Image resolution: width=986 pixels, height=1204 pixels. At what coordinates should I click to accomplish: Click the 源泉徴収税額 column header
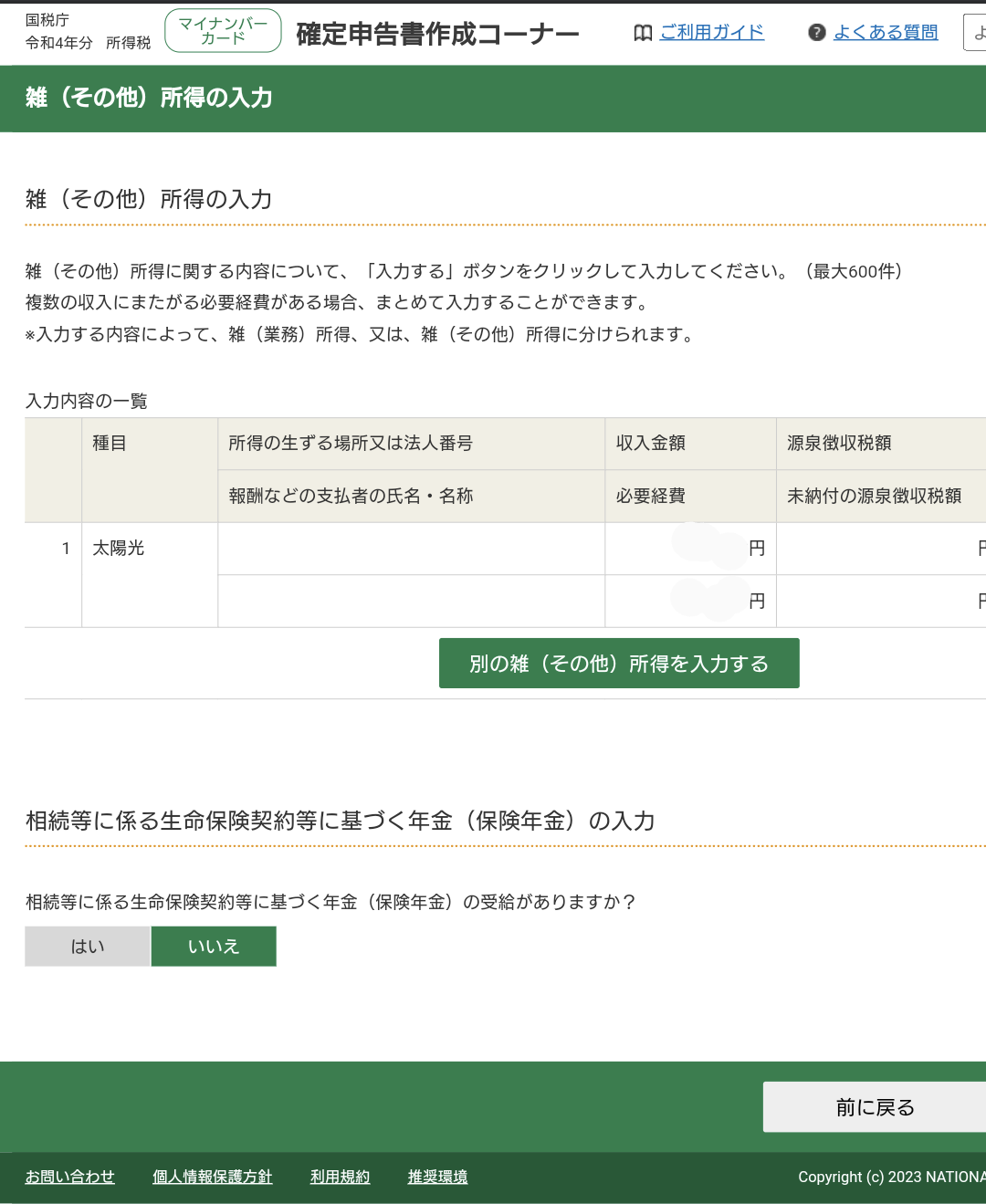839,444
